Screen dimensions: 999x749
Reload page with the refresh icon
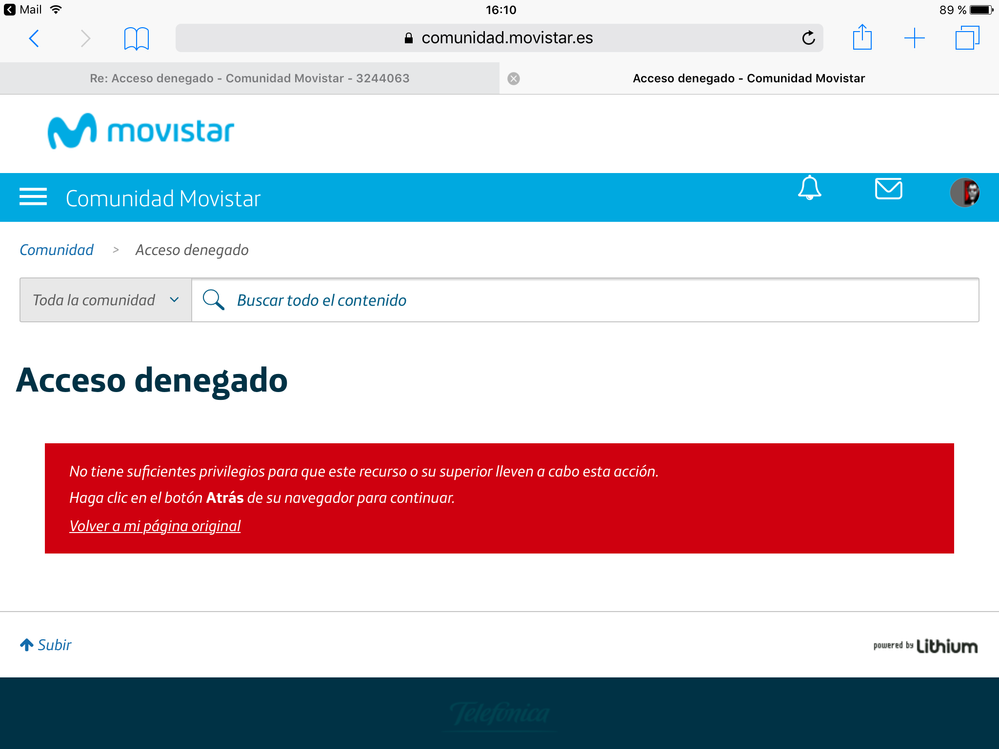pyautogui.click(x=808, y=39)
